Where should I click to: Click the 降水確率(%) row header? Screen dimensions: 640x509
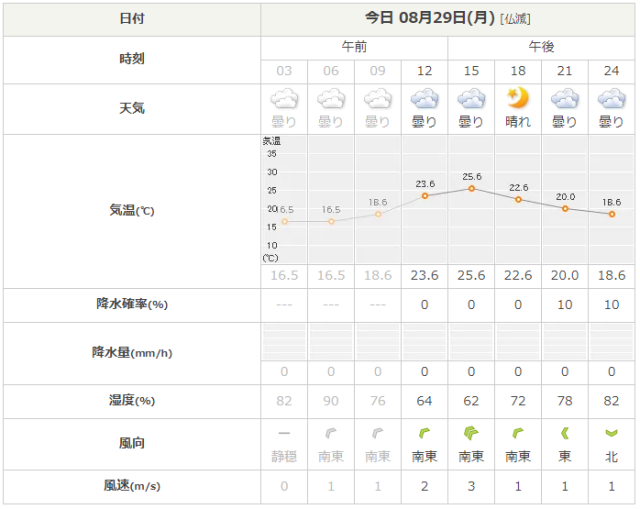132,305
